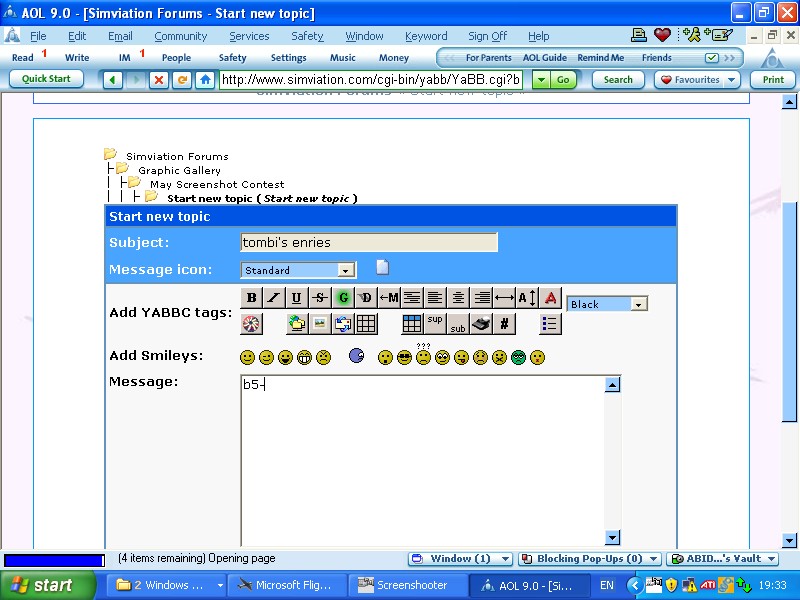Image resolution: width=800 pixels, height=600 pixels.
Task: Click the blue-header table button
Action: click(x=412, y=324)
